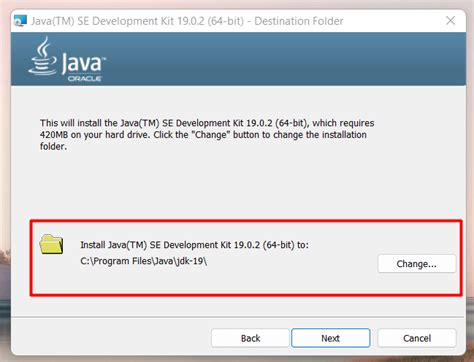Click the installer icon in title bar
This screenshot has width=474, height=362.
[x=20, y=21]
